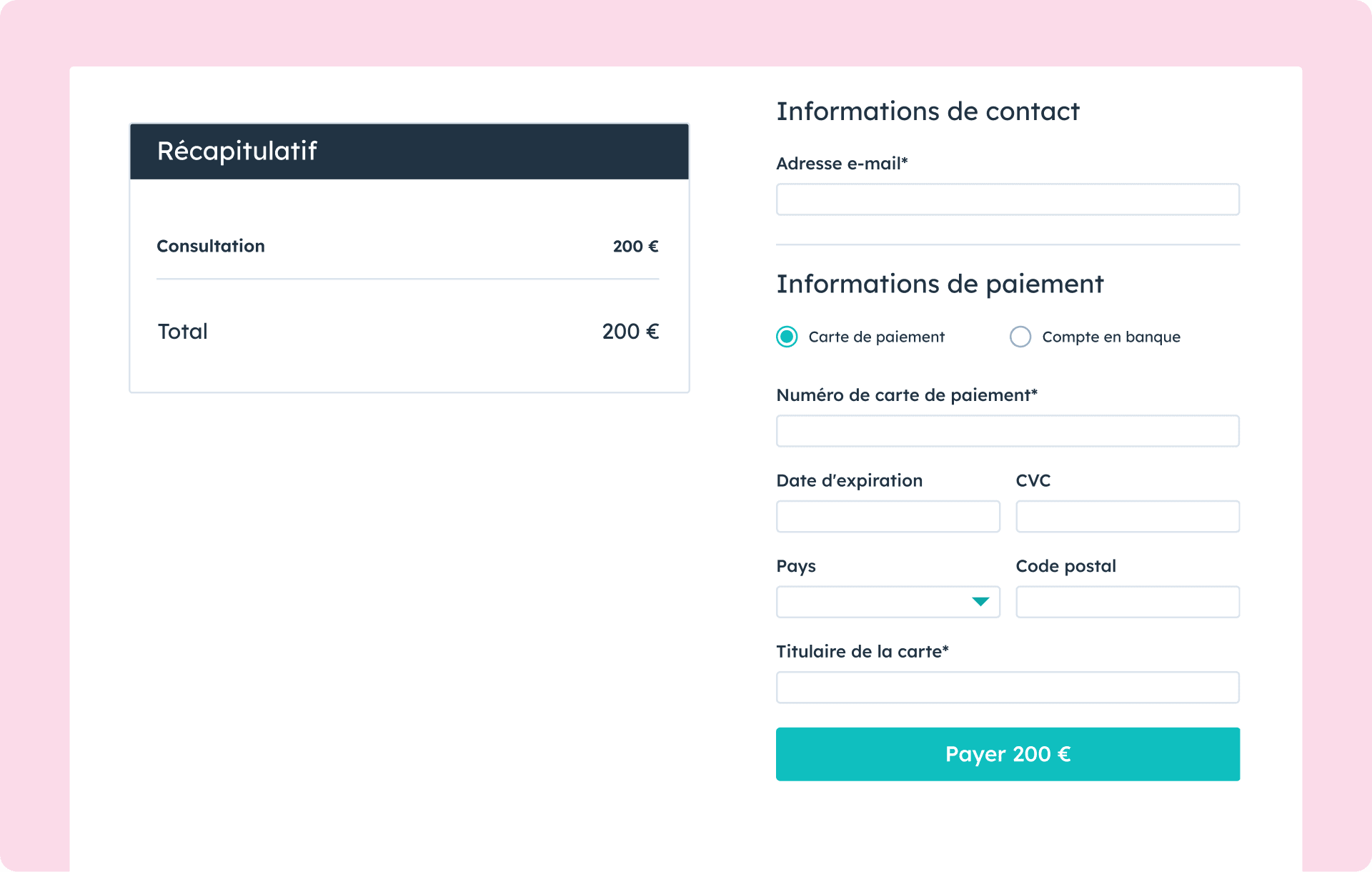Click the Consultation line item

click(211, 246)
